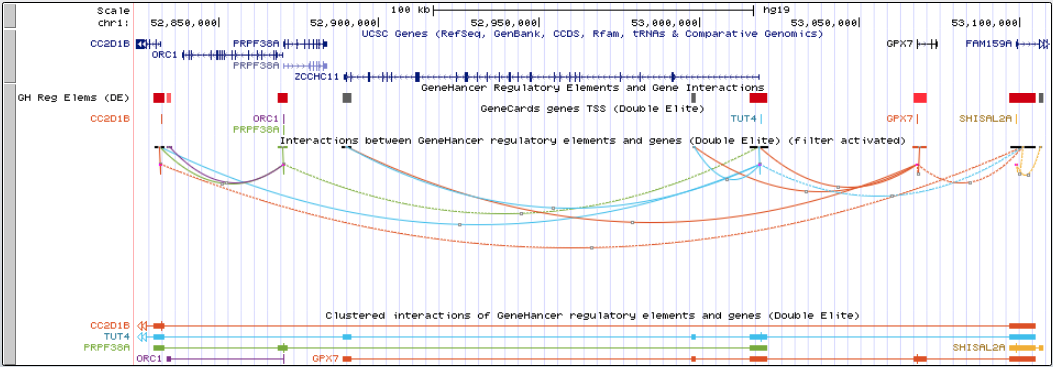1053x367 pixels.
Task: Click the grey side button of the Base Position track
Action: pos(9,16)
